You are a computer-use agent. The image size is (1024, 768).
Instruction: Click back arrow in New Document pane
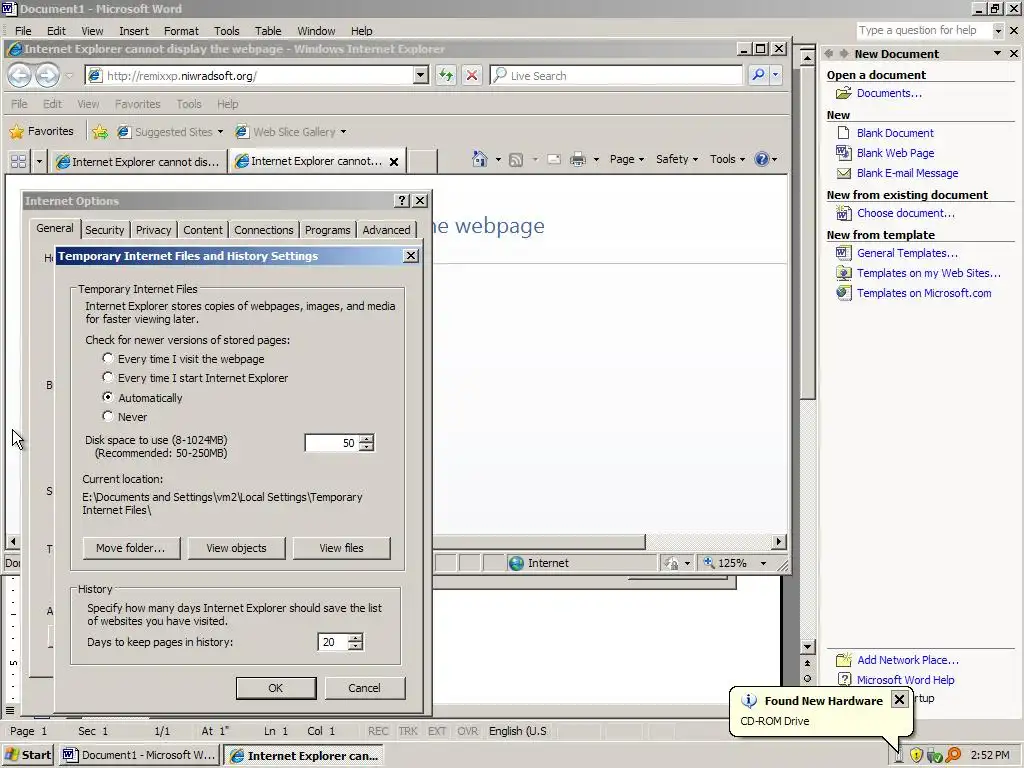click(829, 54)
